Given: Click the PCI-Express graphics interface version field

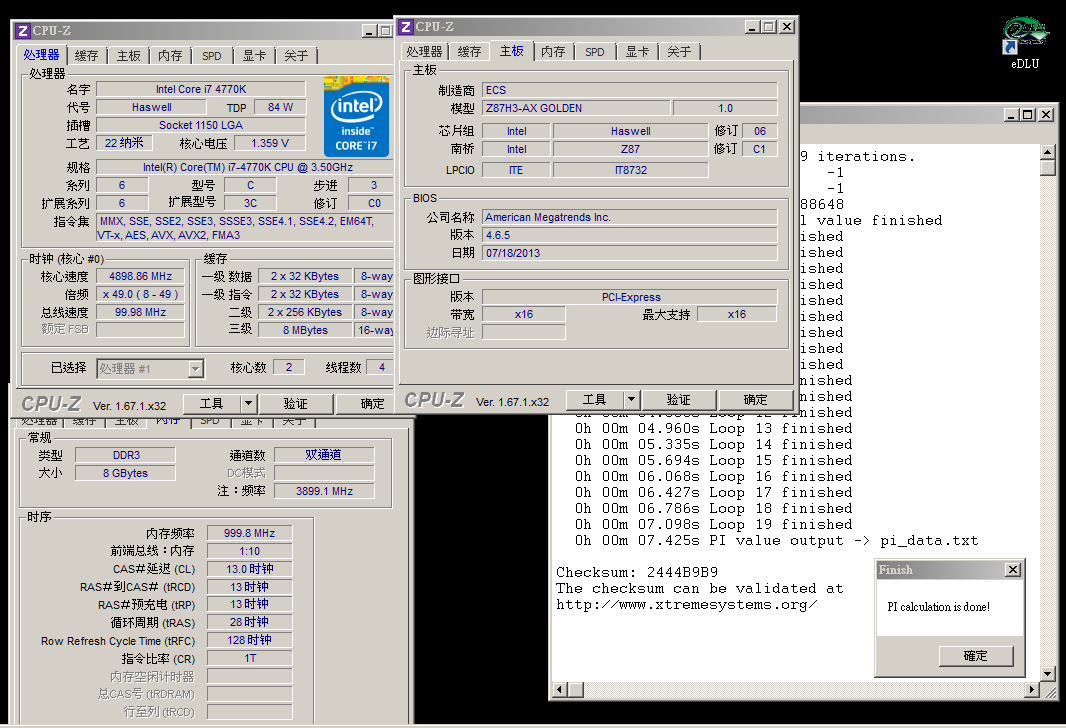Looking at the screenshot, I should click(630, 297).
